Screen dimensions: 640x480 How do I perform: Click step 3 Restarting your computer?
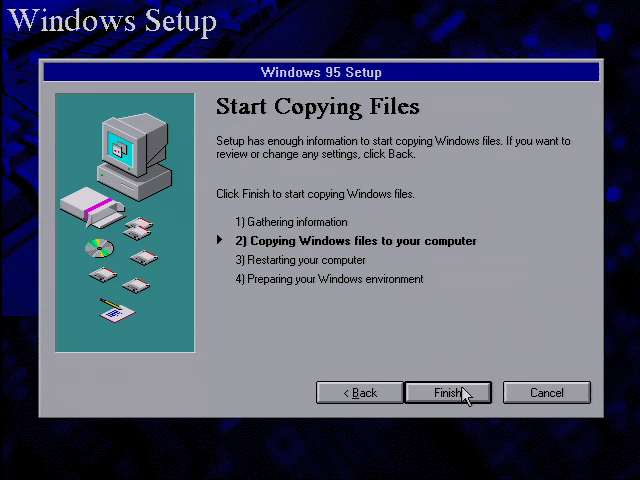300,260
